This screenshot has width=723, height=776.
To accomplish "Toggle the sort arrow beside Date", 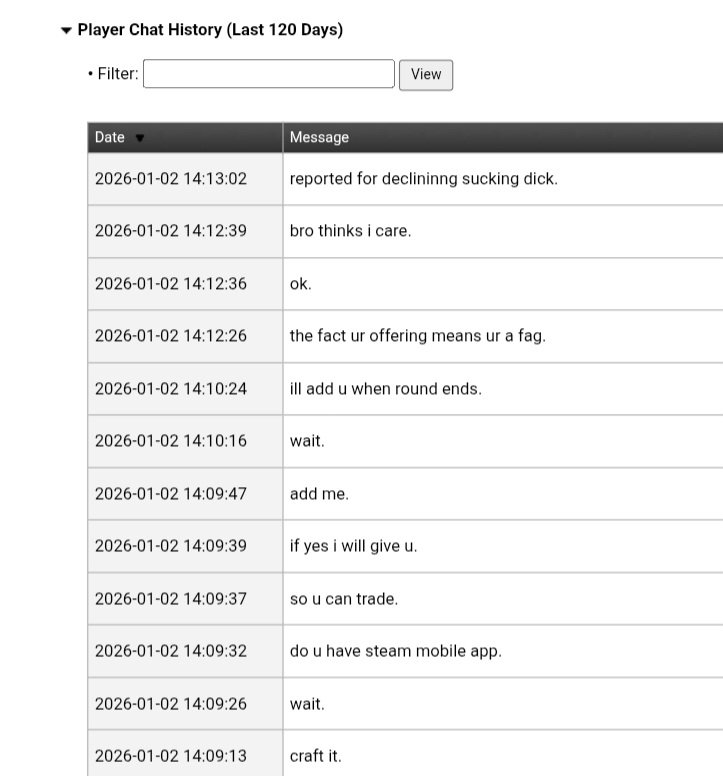I will [140, 138].
